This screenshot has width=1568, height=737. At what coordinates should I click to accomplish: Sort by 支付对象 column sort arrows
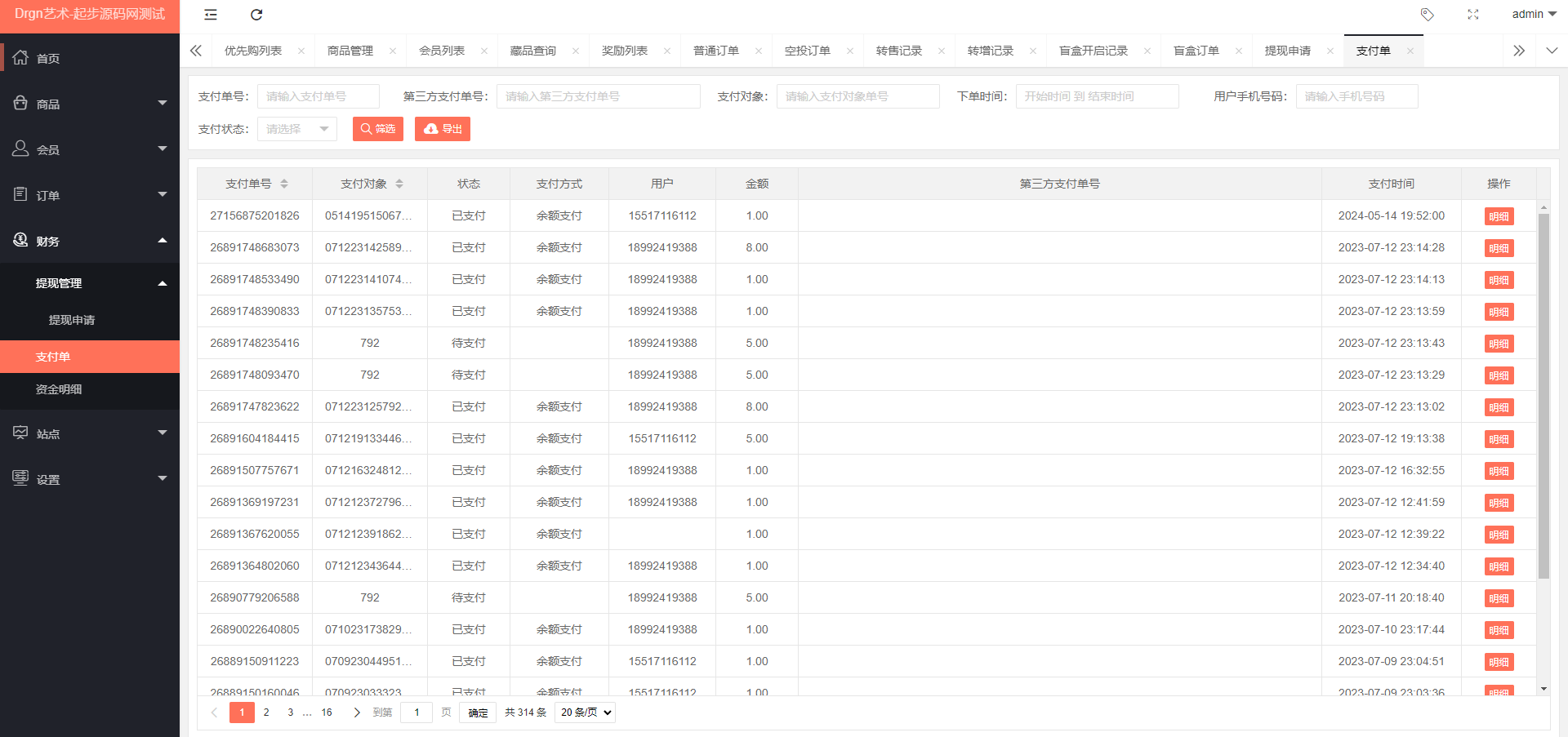tap(399, 184)
